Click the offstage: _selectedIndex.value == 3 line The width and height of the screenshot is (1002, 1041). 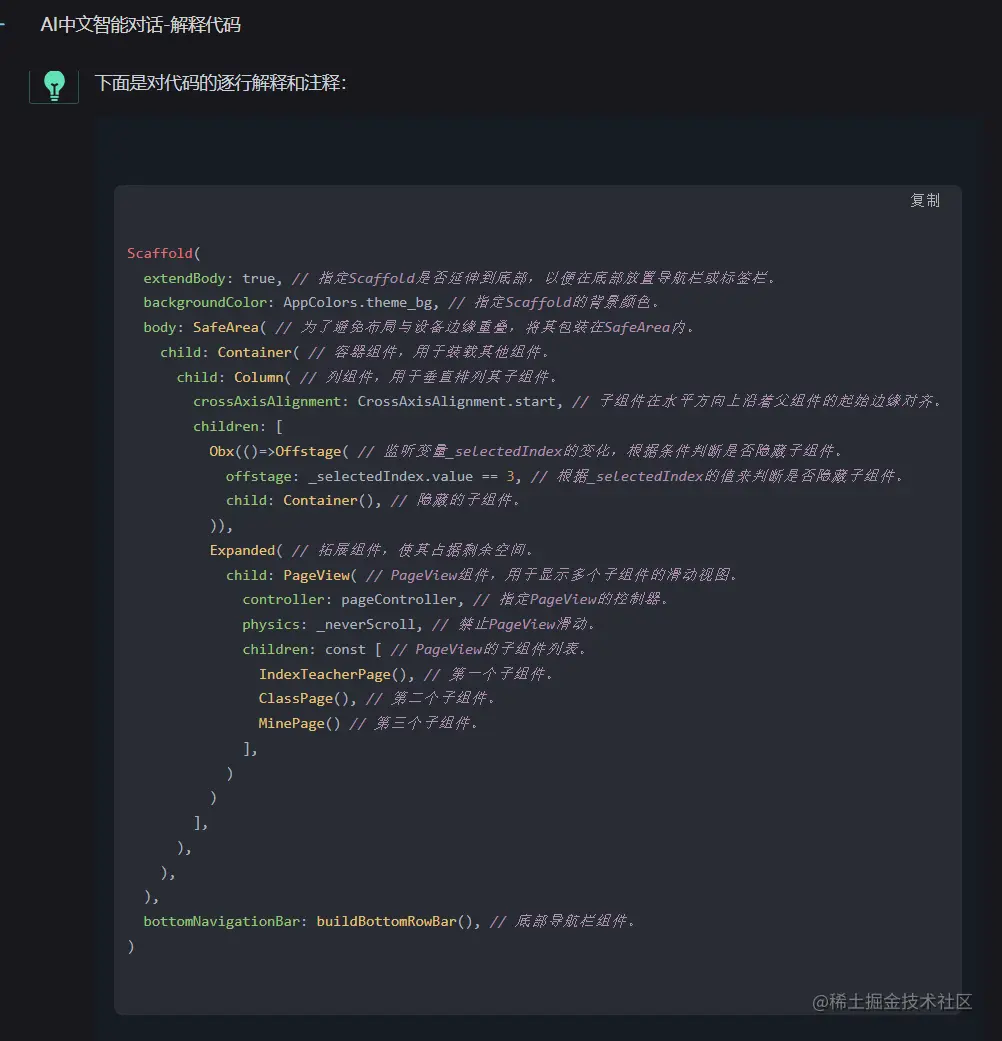pos(564,476)
